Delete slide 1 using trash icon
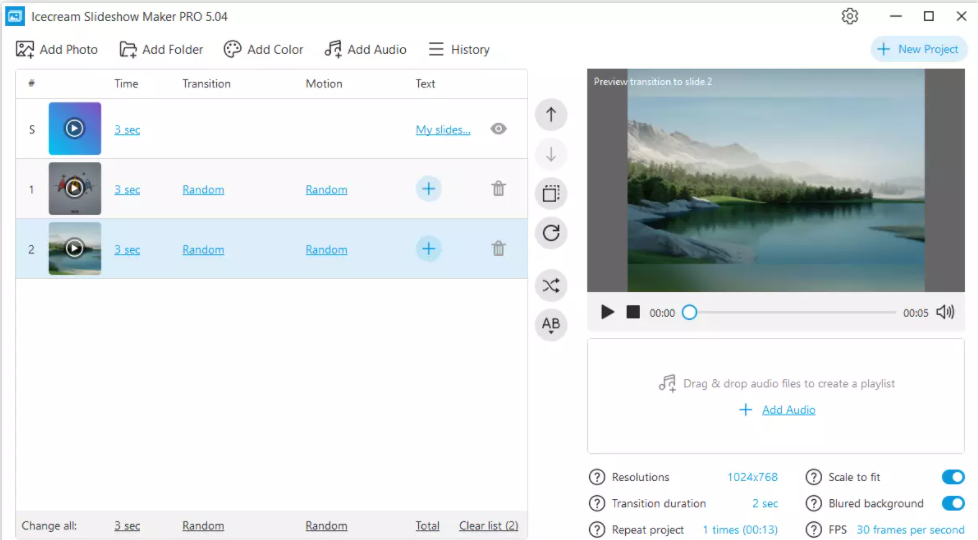This screenshot has width=978, height=540. click(x=498, y=189)
